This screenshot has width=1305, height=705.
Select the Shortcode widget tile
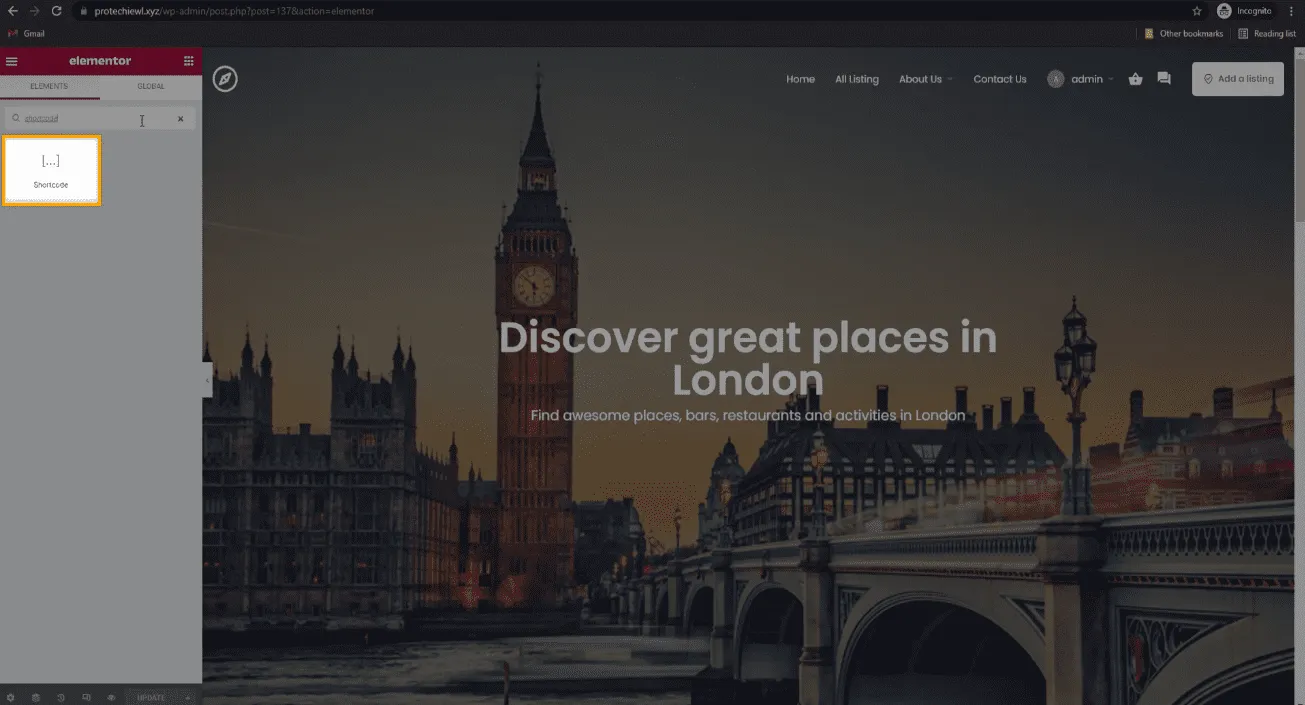[x=51, y=170]
